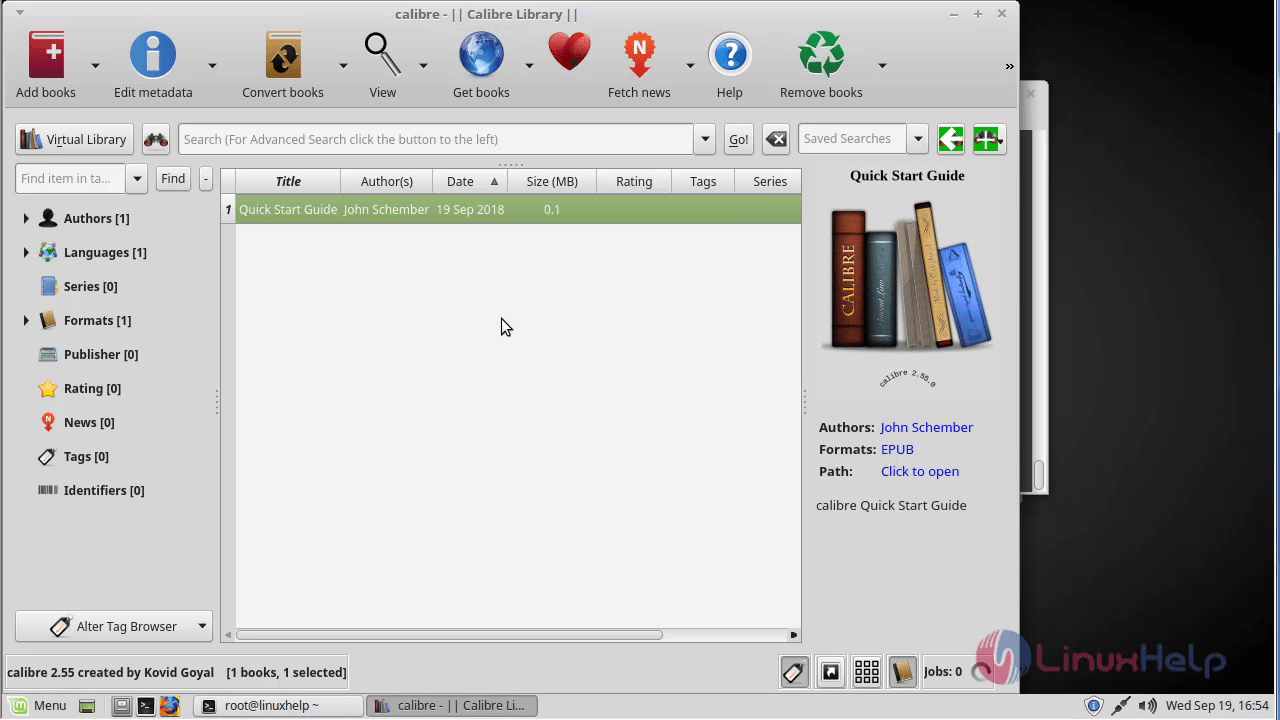Screen dimensions: 1280x720
Task: Open the Help question mark icon
Action: tap(730, 55)
